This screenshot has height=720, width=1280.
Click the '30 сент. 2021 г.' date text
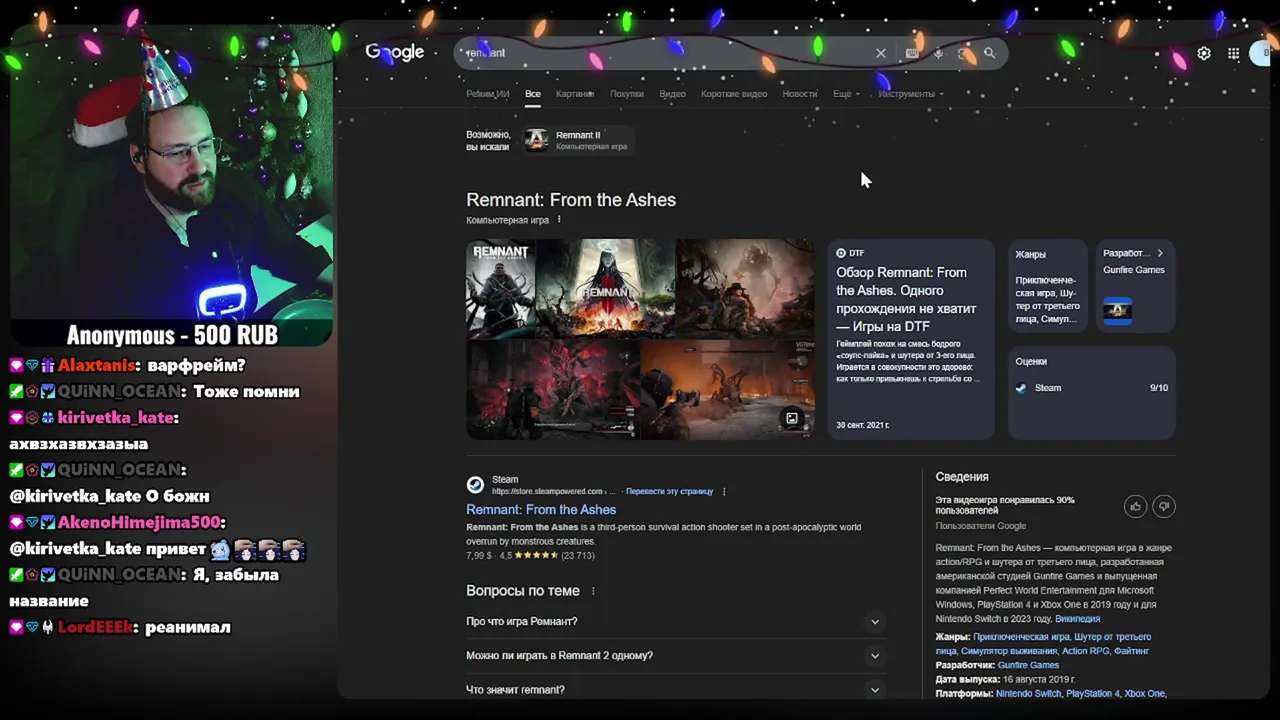[x=863, y=425]
